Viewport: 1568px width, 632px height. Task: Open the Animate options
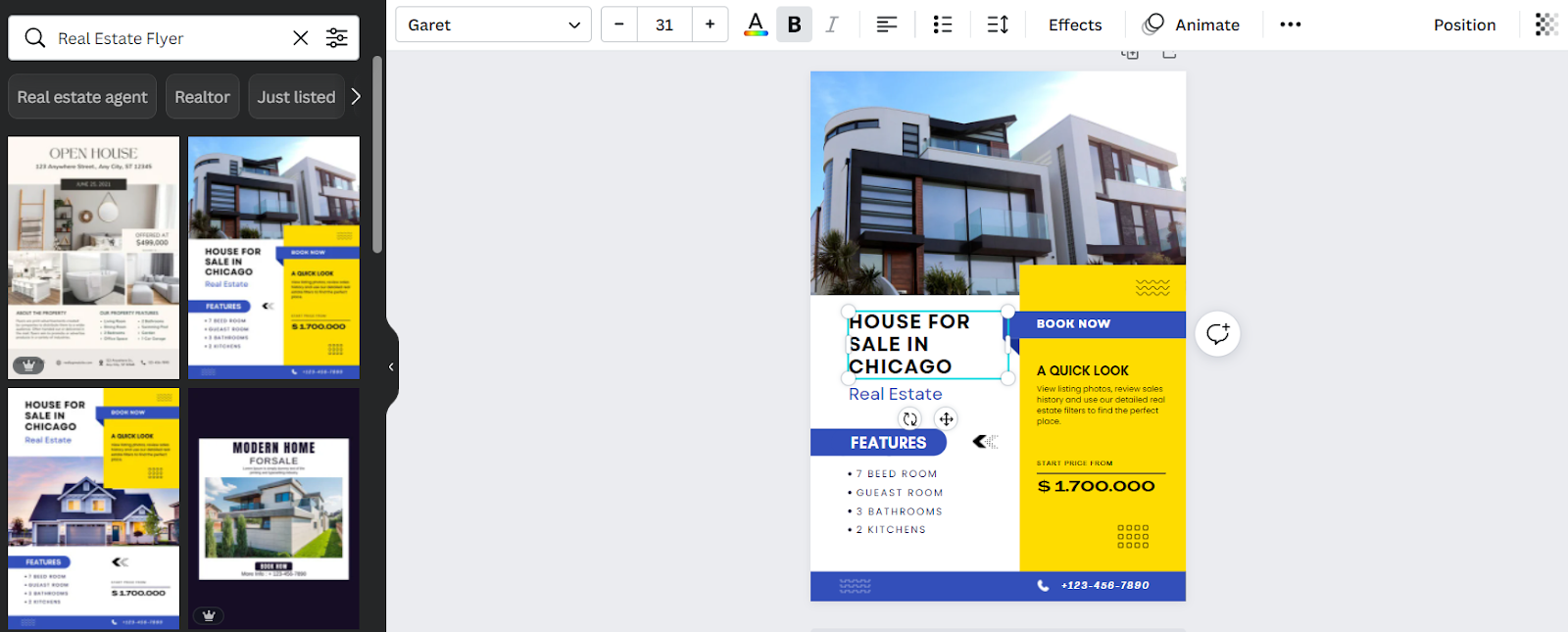click(x=1192, y=24)
